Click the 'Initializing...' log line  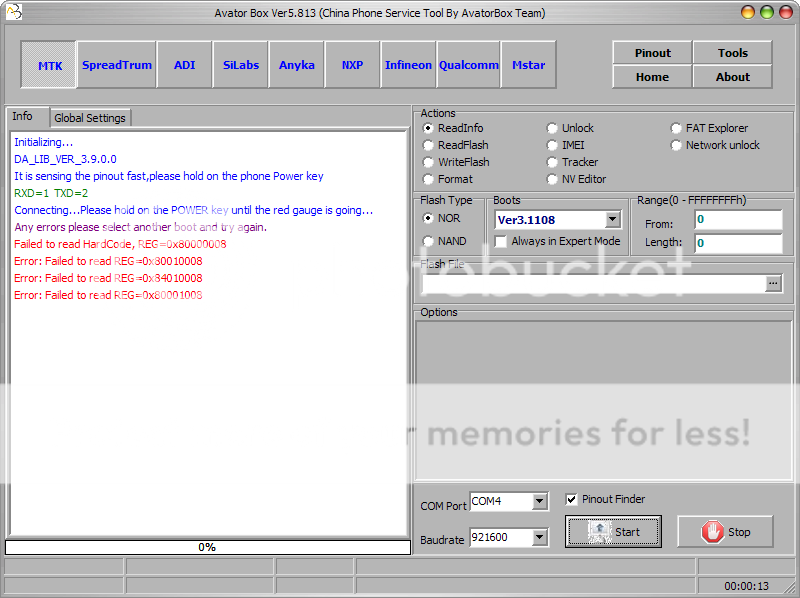(43, 142)
